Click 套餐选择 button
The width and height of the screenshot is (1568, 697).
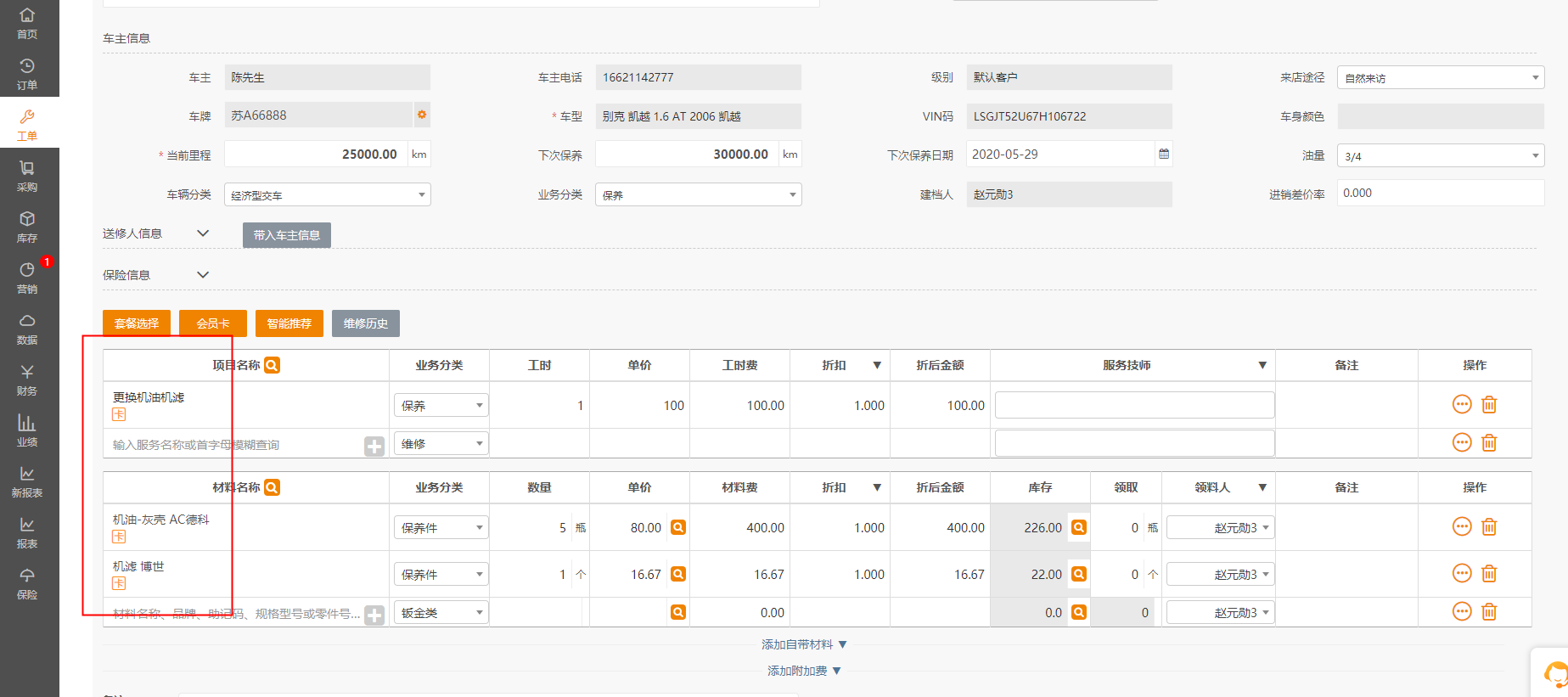137,323
